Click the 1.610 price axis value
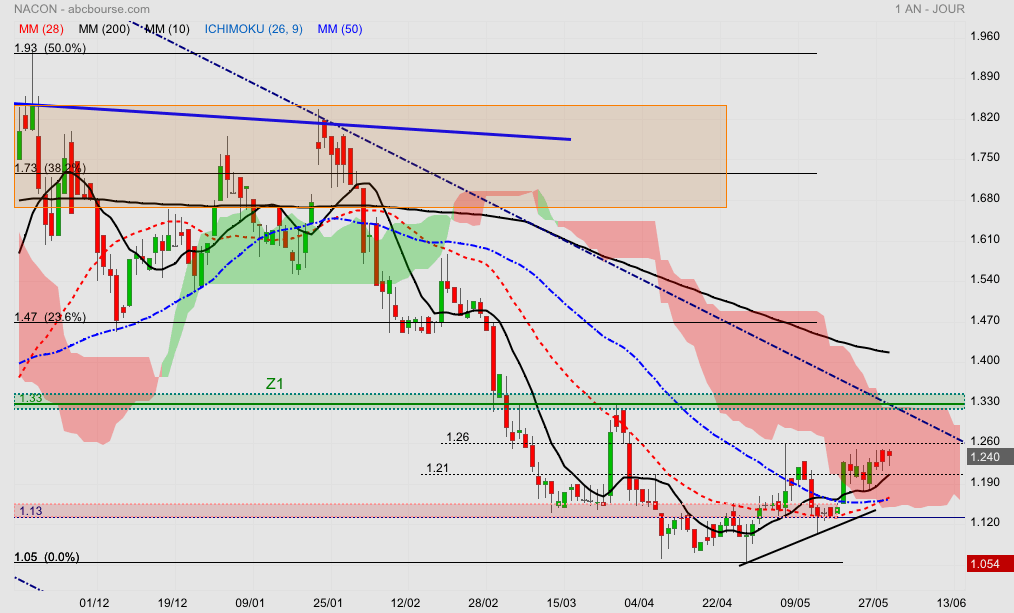The width and height of the screenshot is (1014, 613). [x=985, y=239]
